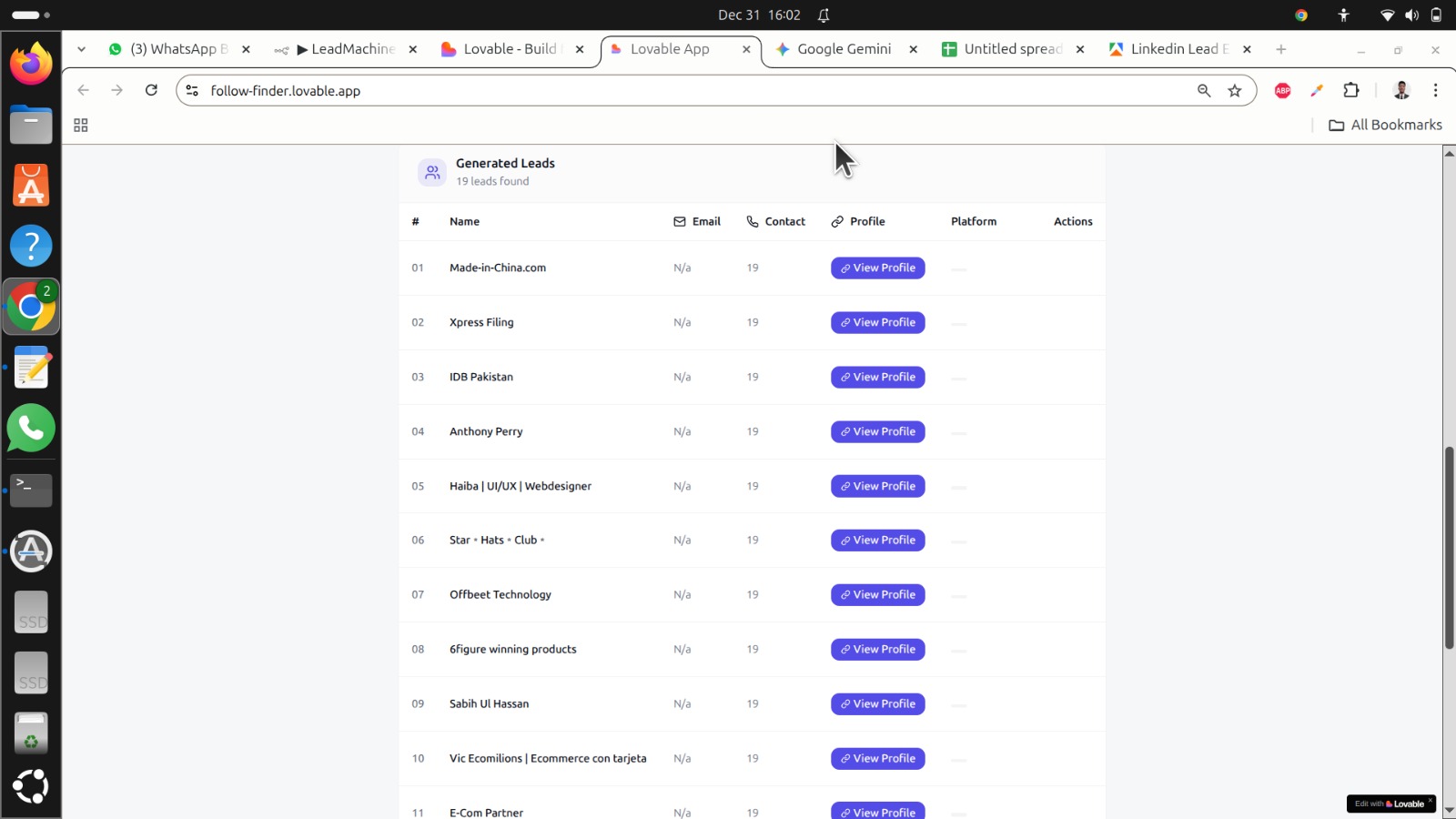View profile for Made-in-China.com
The image size is (1456, 819).
pyautogui.click(x=877, y=268)
